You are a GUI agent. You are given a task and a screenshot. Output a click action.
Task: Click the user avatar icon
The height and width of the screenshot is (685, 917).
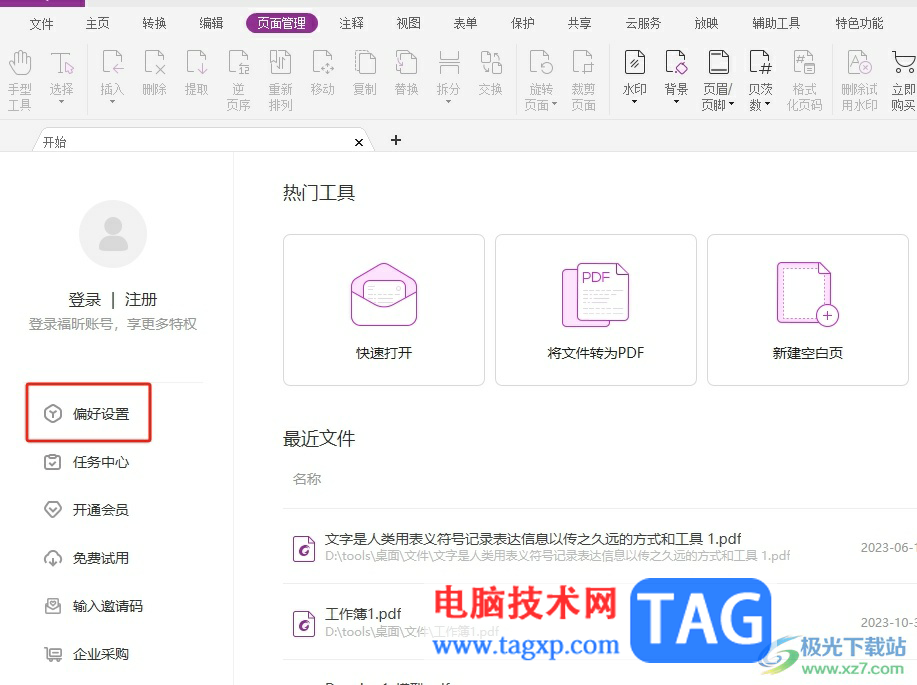(x=113, y=234)
